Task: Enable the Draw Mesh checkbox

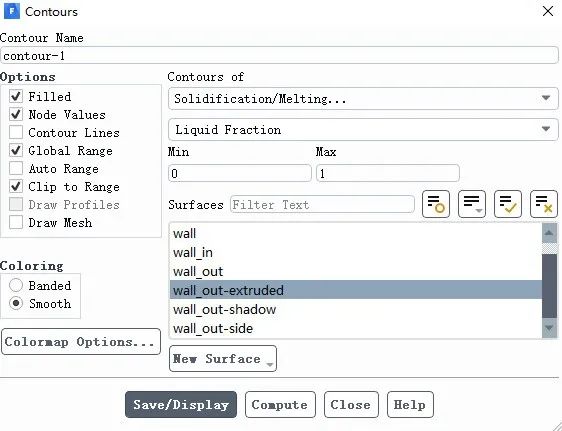Action: point(16,222)
